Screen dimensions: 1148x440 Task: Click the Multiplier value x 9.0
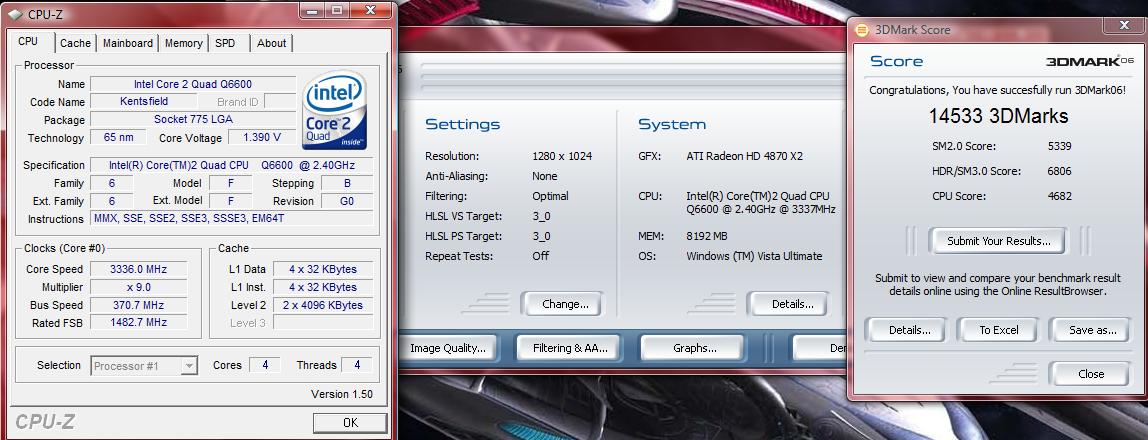tap(138, 287)
